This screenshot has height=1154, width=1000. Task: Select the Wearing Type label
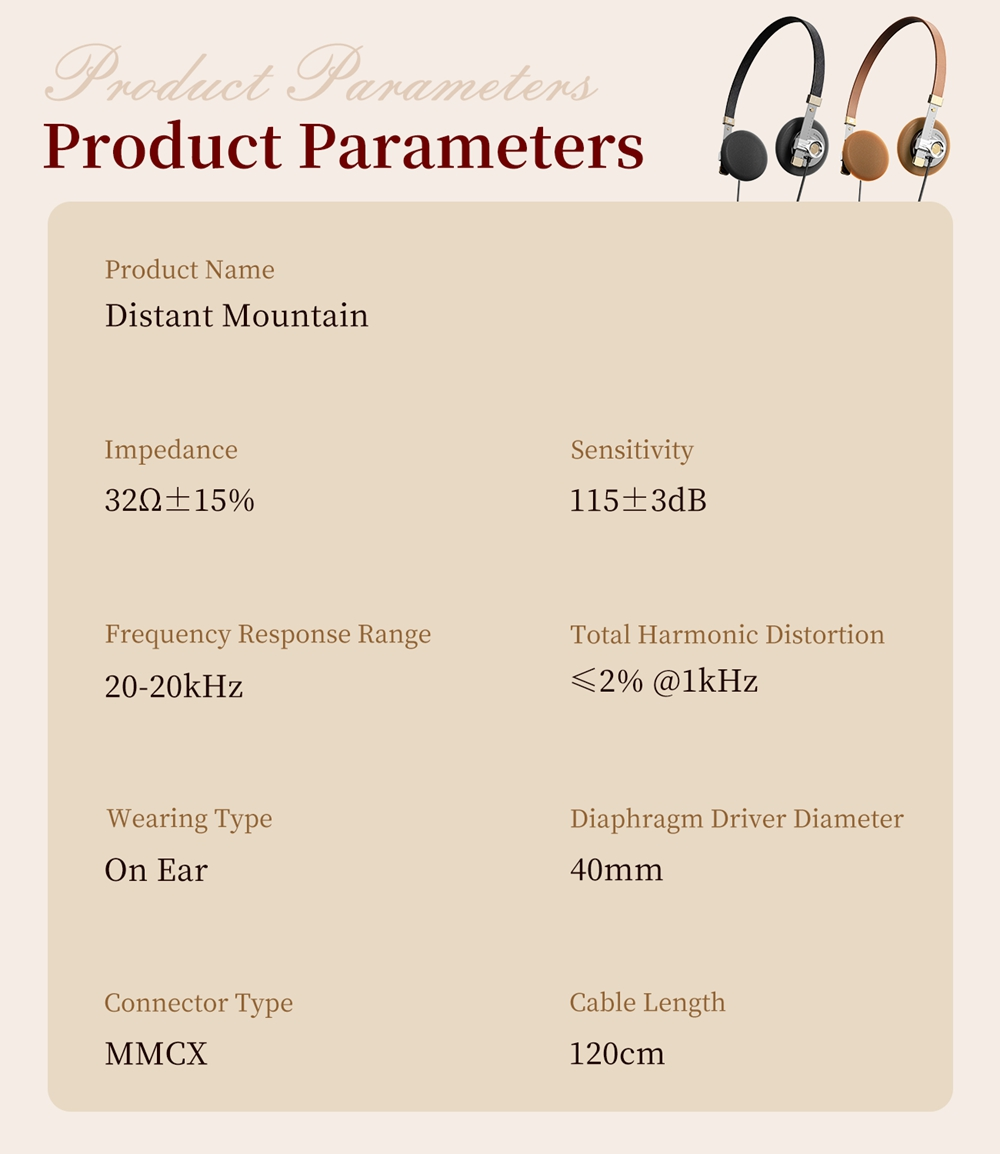[189, 819]
